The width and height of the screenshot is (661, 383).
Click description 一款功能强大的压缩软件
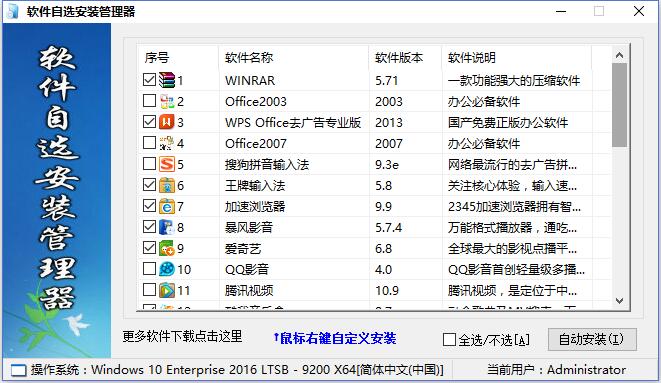(x=514, y=80)
